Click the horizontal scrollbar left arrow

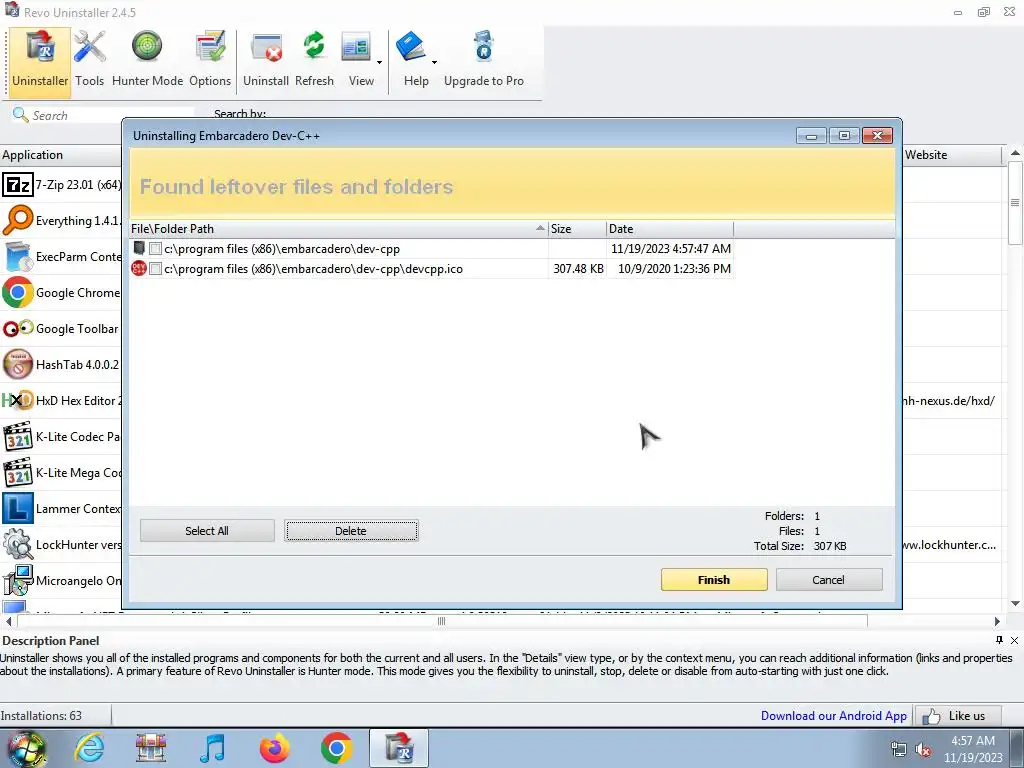pyautogui.click(x=8, y=621)
